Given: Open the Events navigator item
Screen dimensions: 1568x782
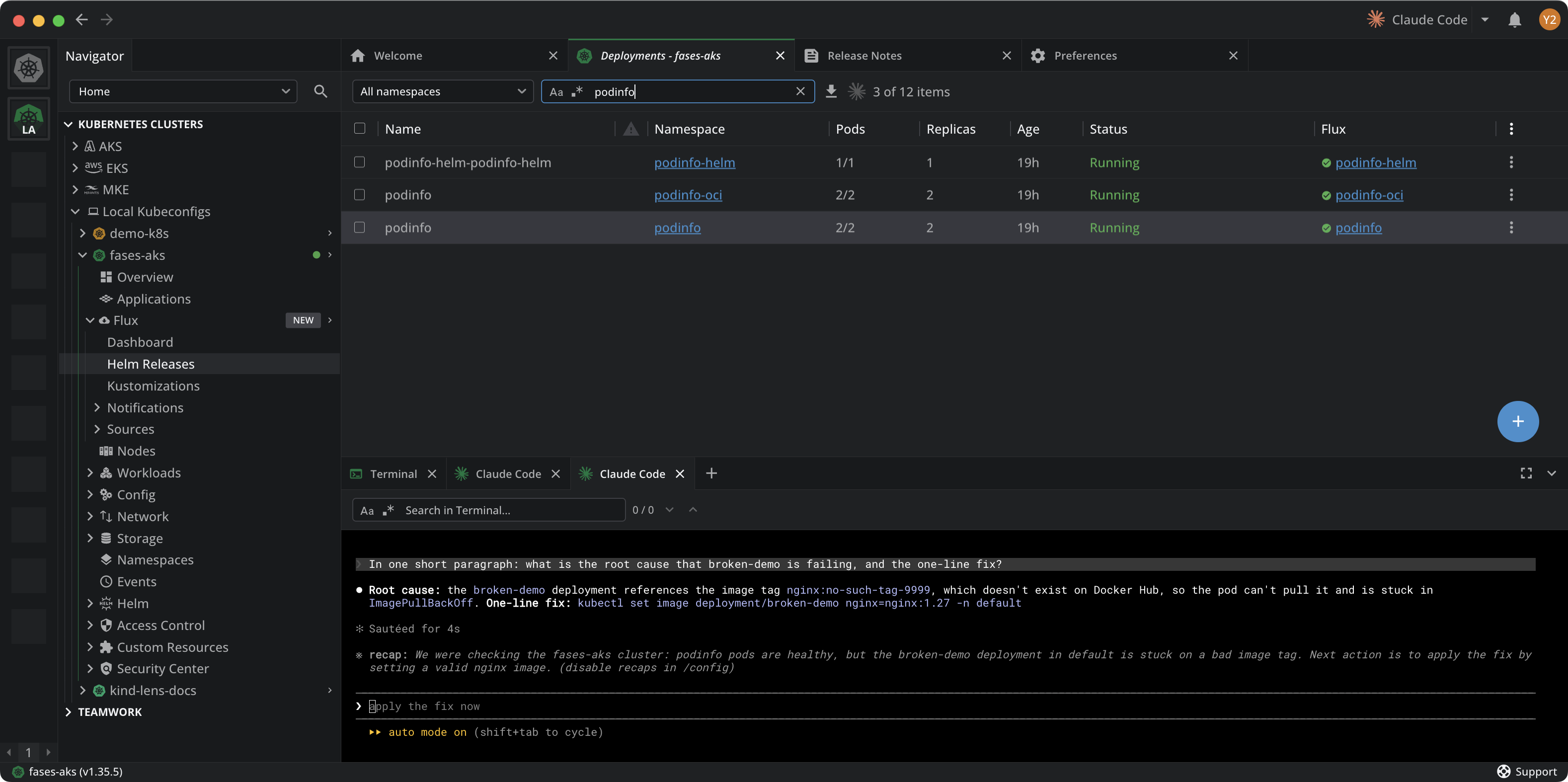Looking at the screenshot, I should click(136, 581).
